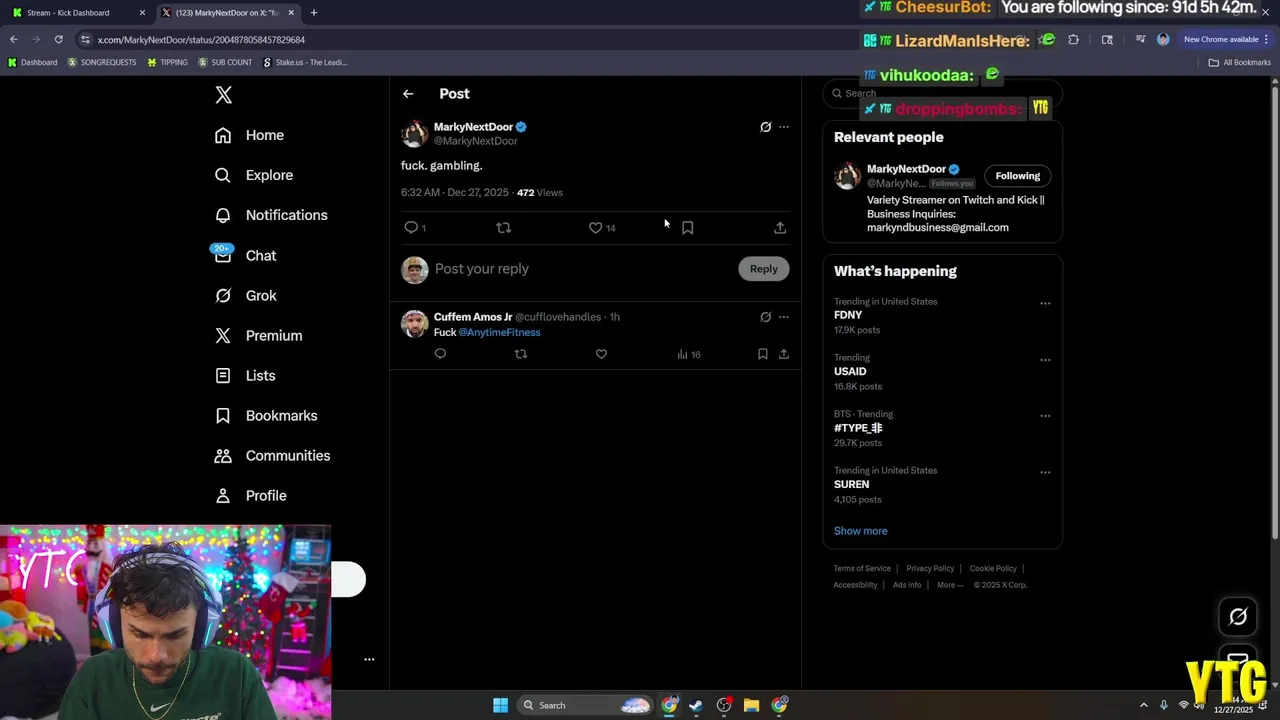This screenshot has height=720, width=1280.
Task: Repost the main post
Action: click(x=504, y=228)
